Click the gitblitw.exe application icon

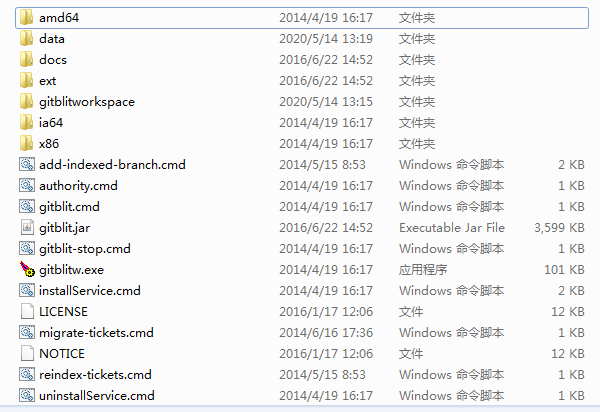27,269
